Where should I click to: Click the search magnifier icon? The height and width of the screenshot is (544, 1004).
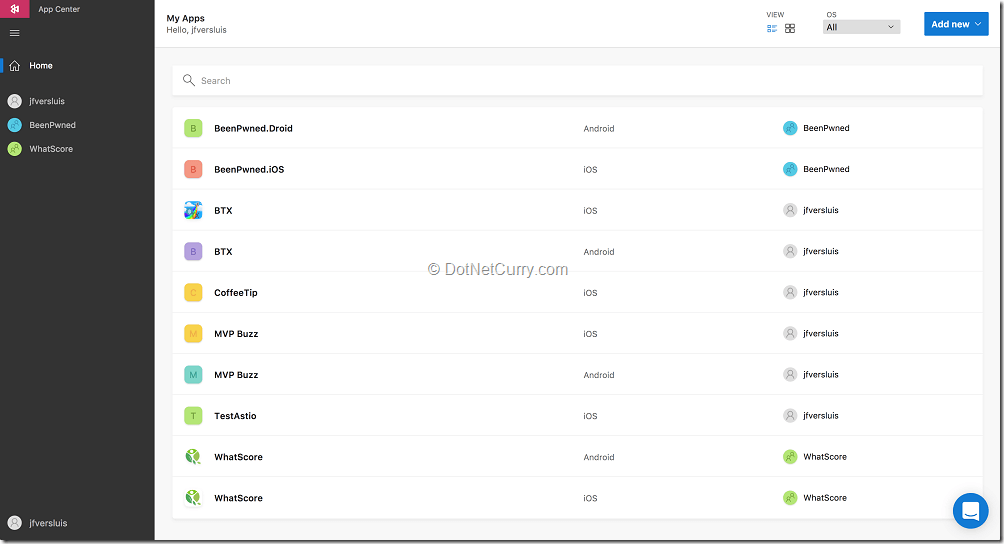[188, 80]
